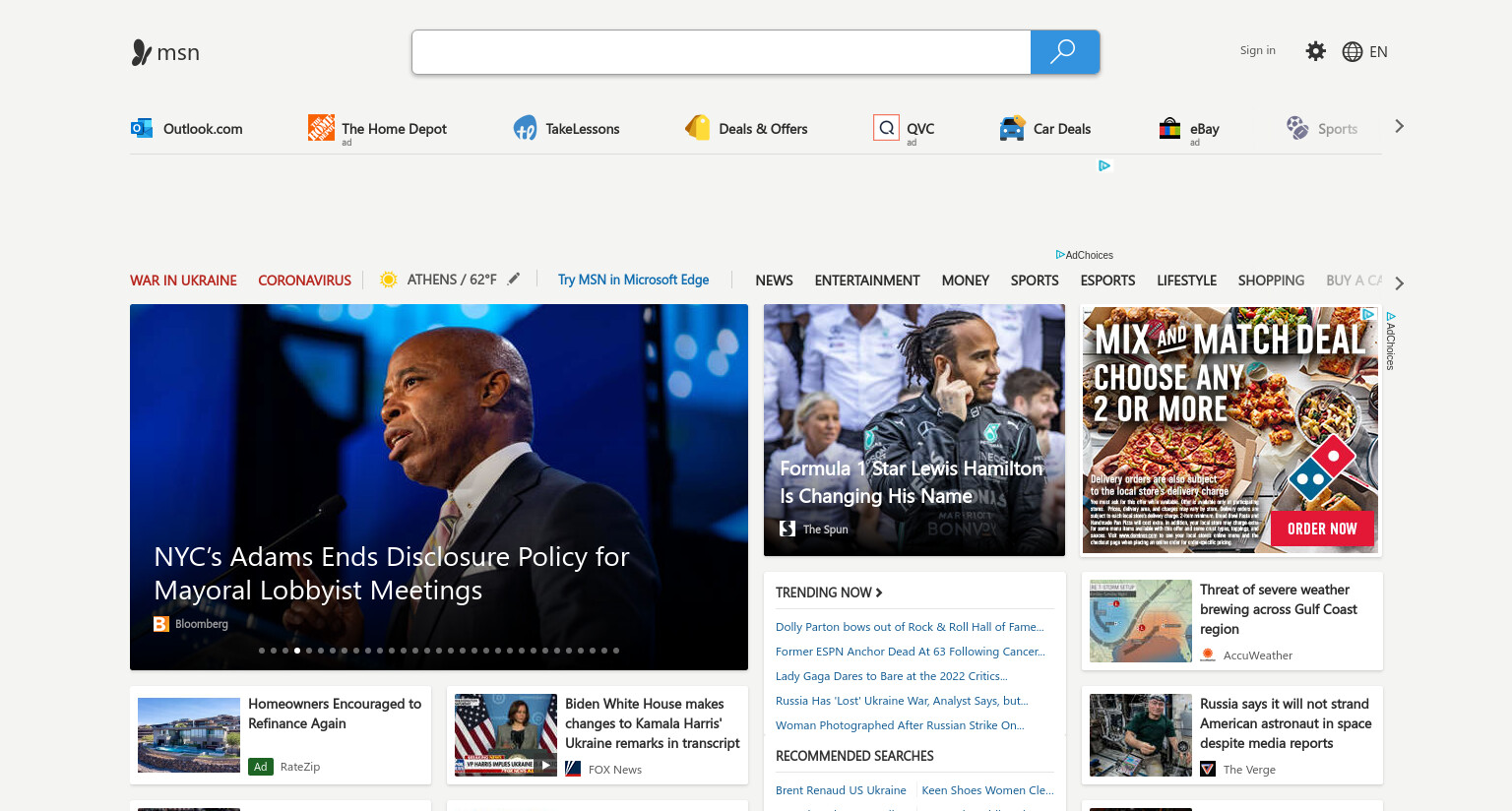This screenshot has width=1512, height=811.
Task: Open Lady Gaga trending story
Action: coord(892,676)
